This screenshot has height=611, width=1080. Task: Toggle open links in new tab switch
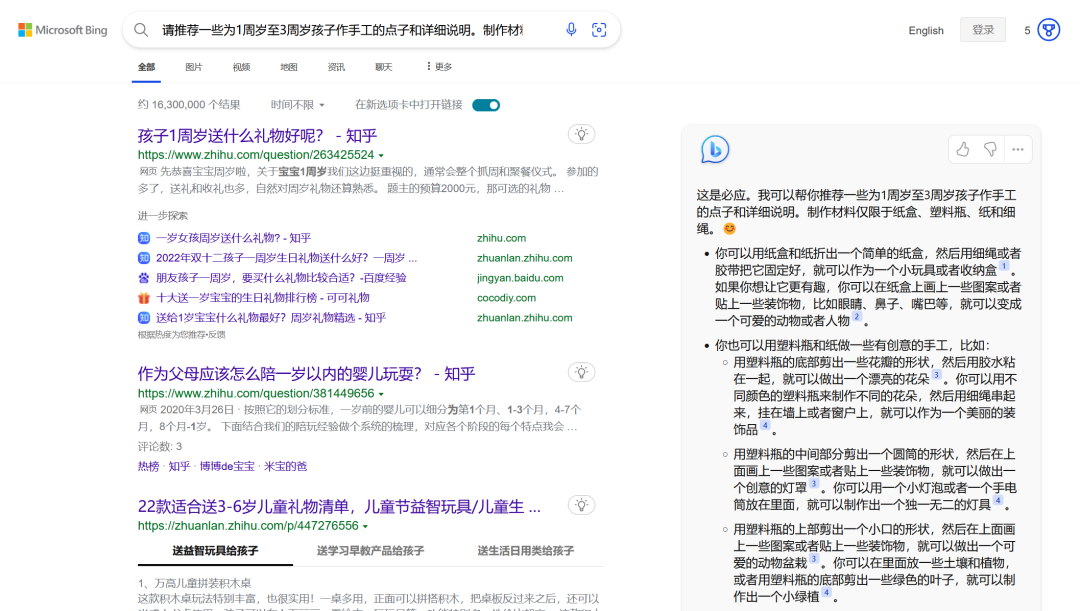click(x=486, y=105)
